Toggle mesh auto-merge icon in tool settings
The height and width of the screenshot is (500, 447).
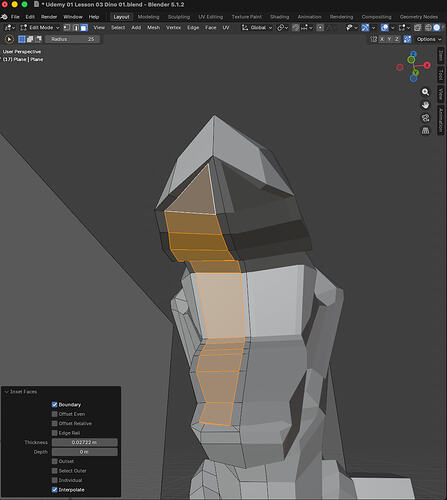pos(407,39)
